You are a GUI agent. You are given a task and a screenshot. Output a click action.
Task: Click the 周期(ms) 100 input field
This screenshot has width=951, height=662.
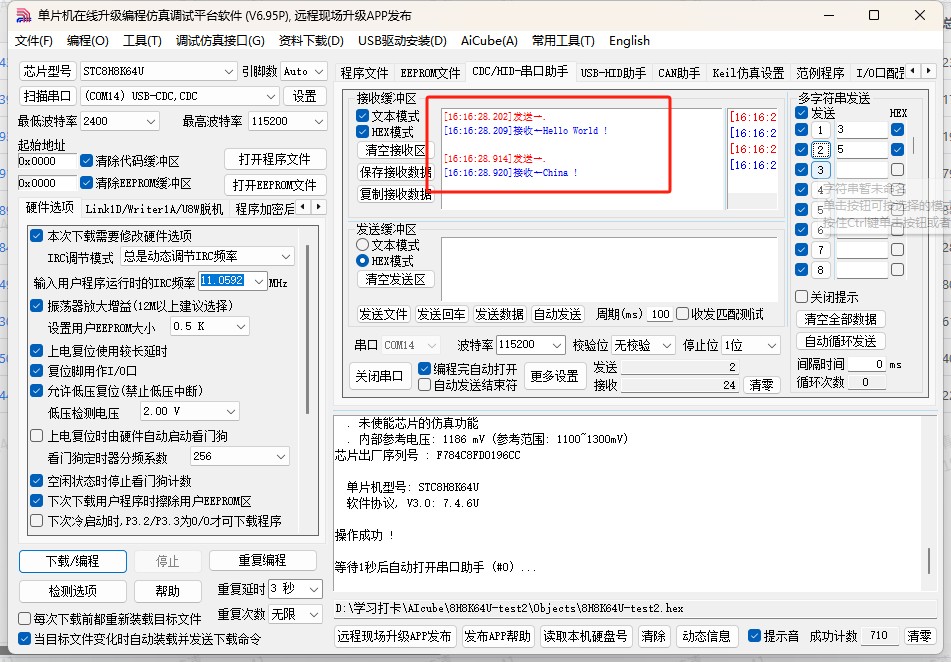pyautogui.click(x=660, y=314)
